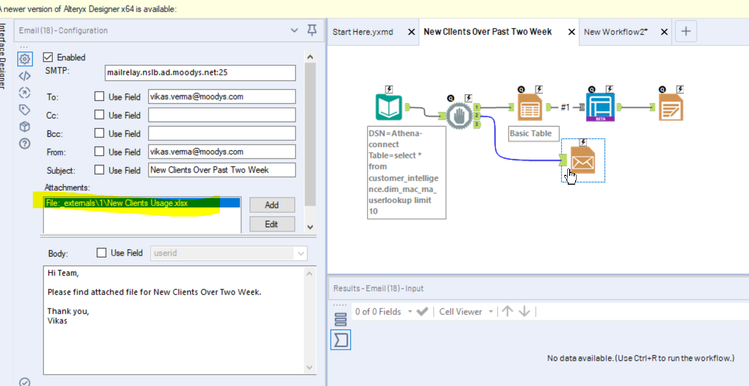Open the Tool cube icon in sidebar
Viewport: 749px width, 386px height.
(x=25, y=127)
